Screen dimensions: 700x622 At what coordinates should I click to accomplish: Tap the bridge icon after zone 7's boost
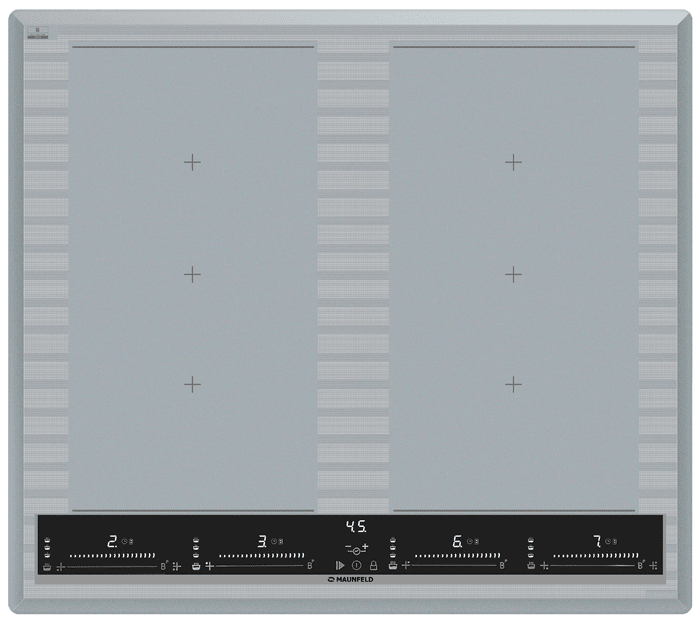pyautogui.click(x=654, y=566)
